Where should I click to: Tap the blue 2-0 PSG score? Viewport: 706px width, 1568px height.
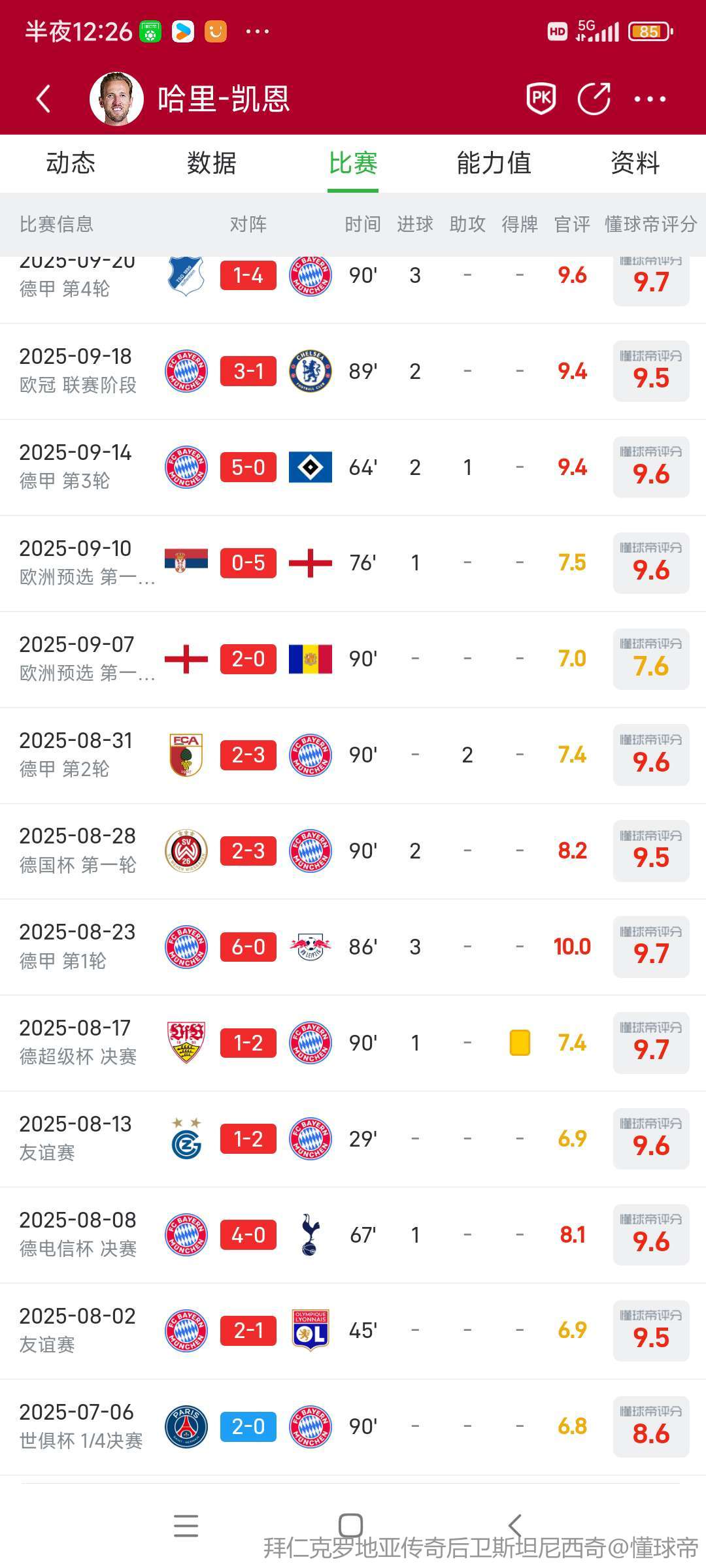[x=248, y=1427]
